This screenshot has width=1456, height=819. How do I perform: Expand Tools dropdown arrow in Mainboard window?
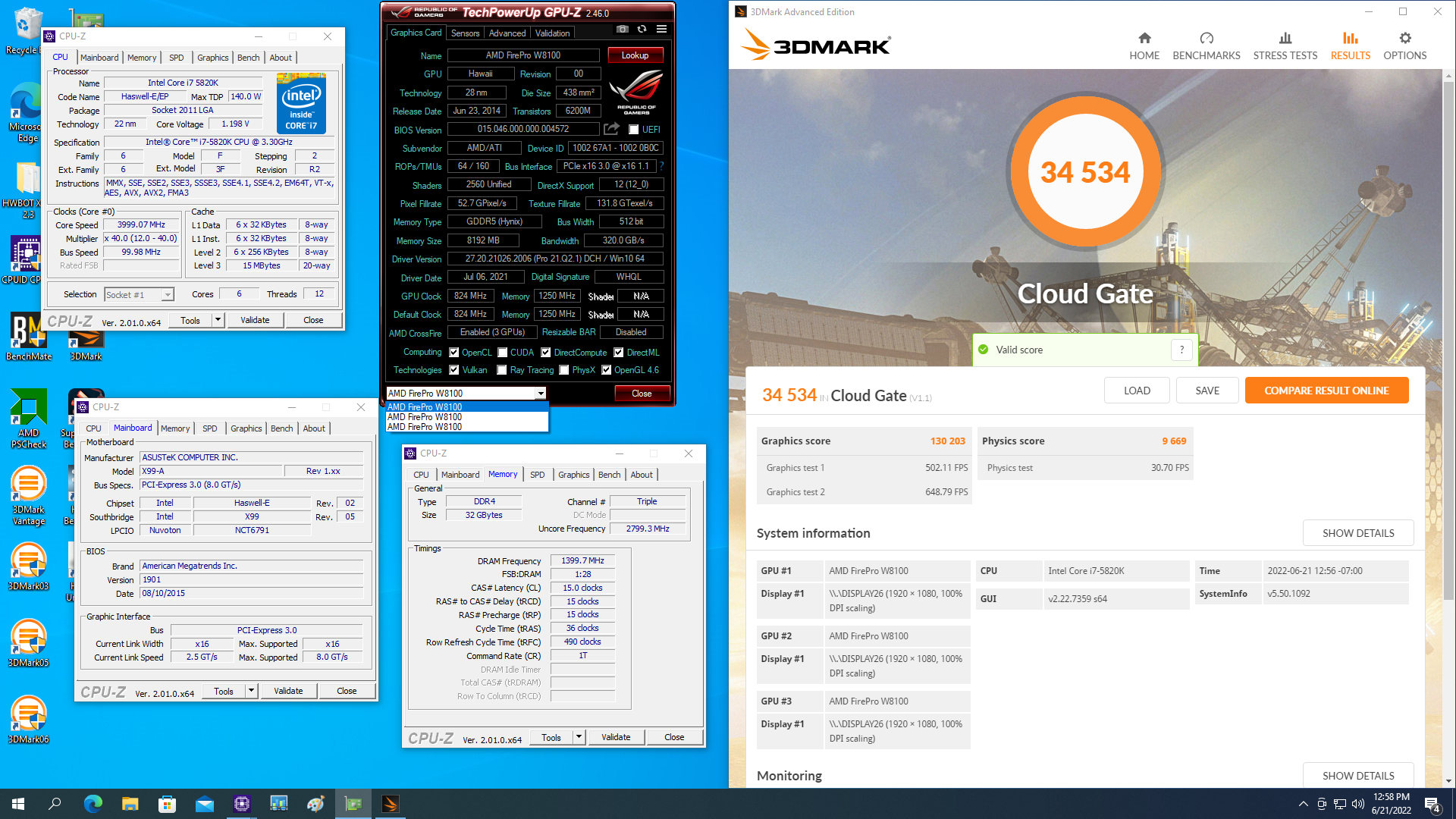click(251, 691)
